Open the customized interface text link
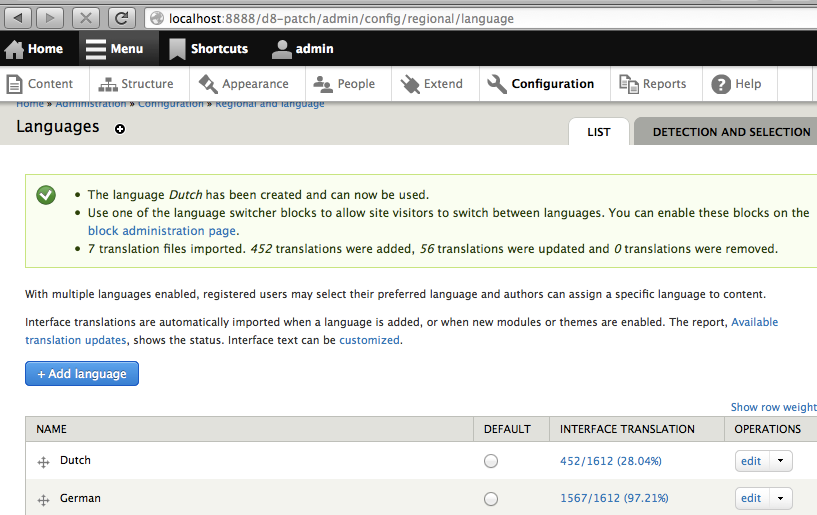The width and height of the screenshot is (817, 515). [369, 340]
